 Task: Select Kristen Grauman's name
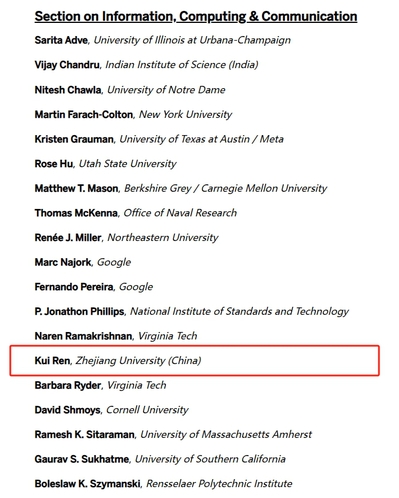[x=74, y=139]
